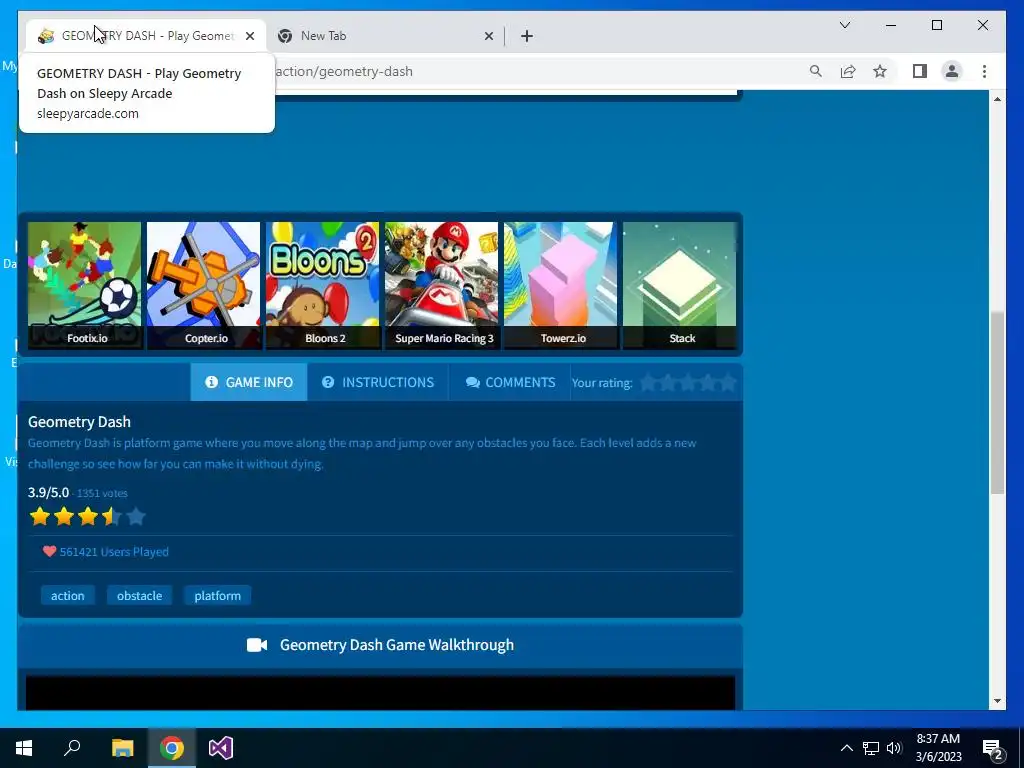
Task: Click the Geometry Dash title heading
Action: [80, 422]
